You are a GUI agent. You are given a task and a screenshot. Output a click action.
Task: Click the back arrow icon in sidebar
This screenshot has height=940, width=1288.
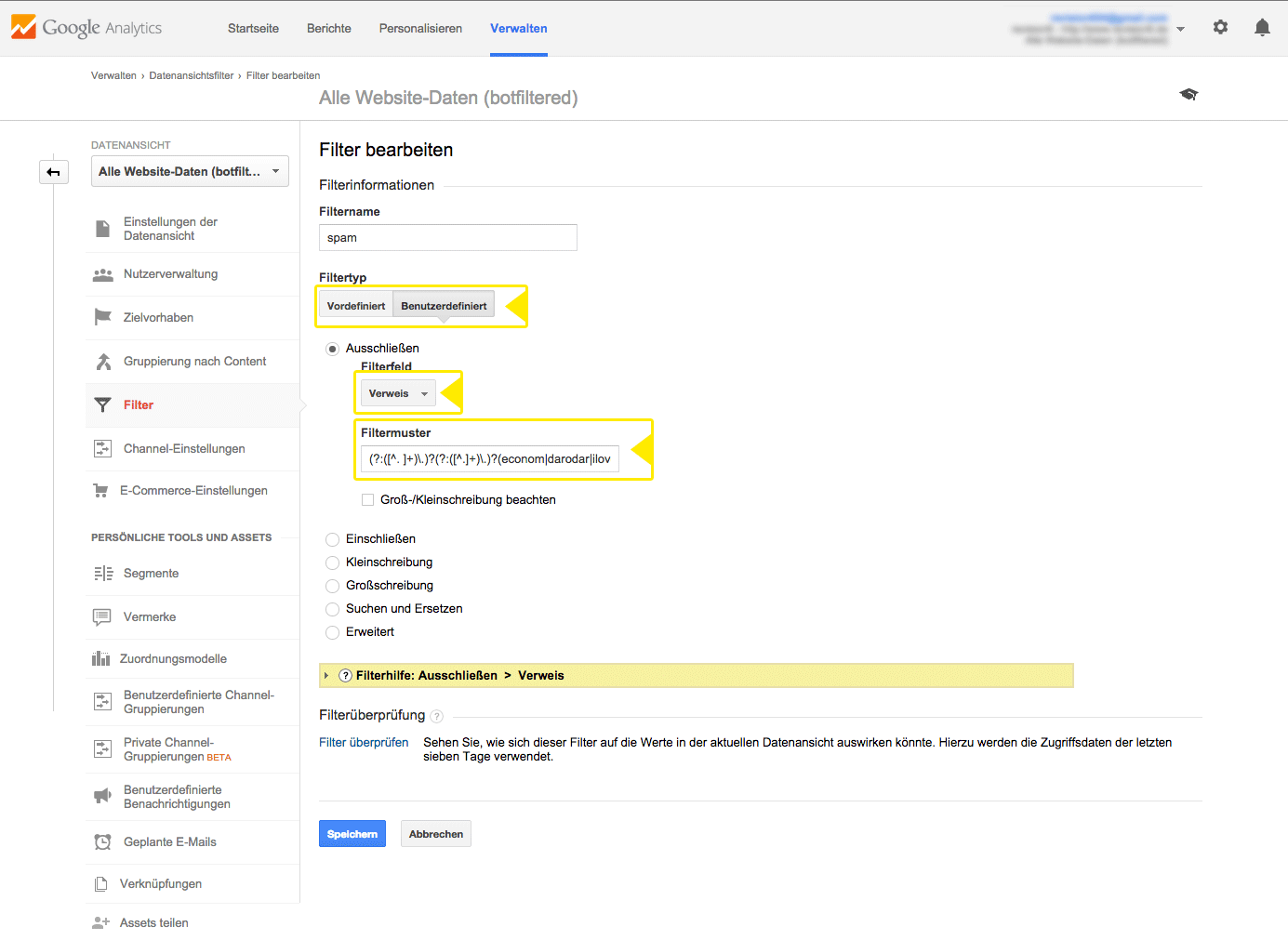click(x=54, y=172)
